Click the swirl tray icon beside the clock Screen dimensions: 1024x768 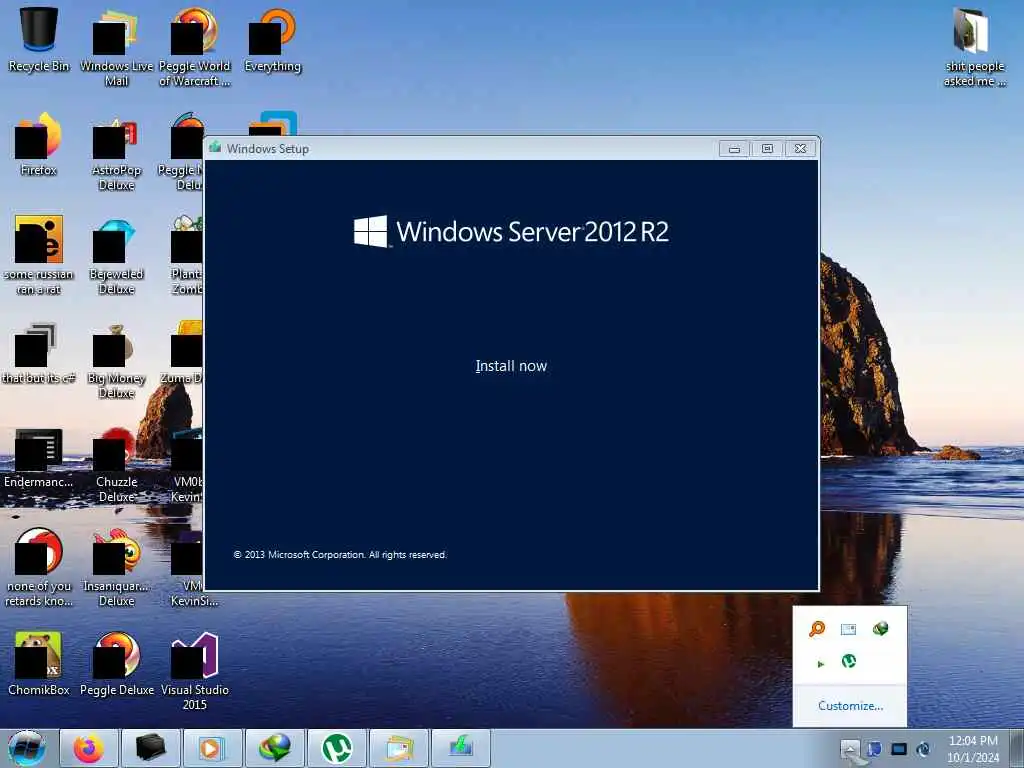coord(923,749)
